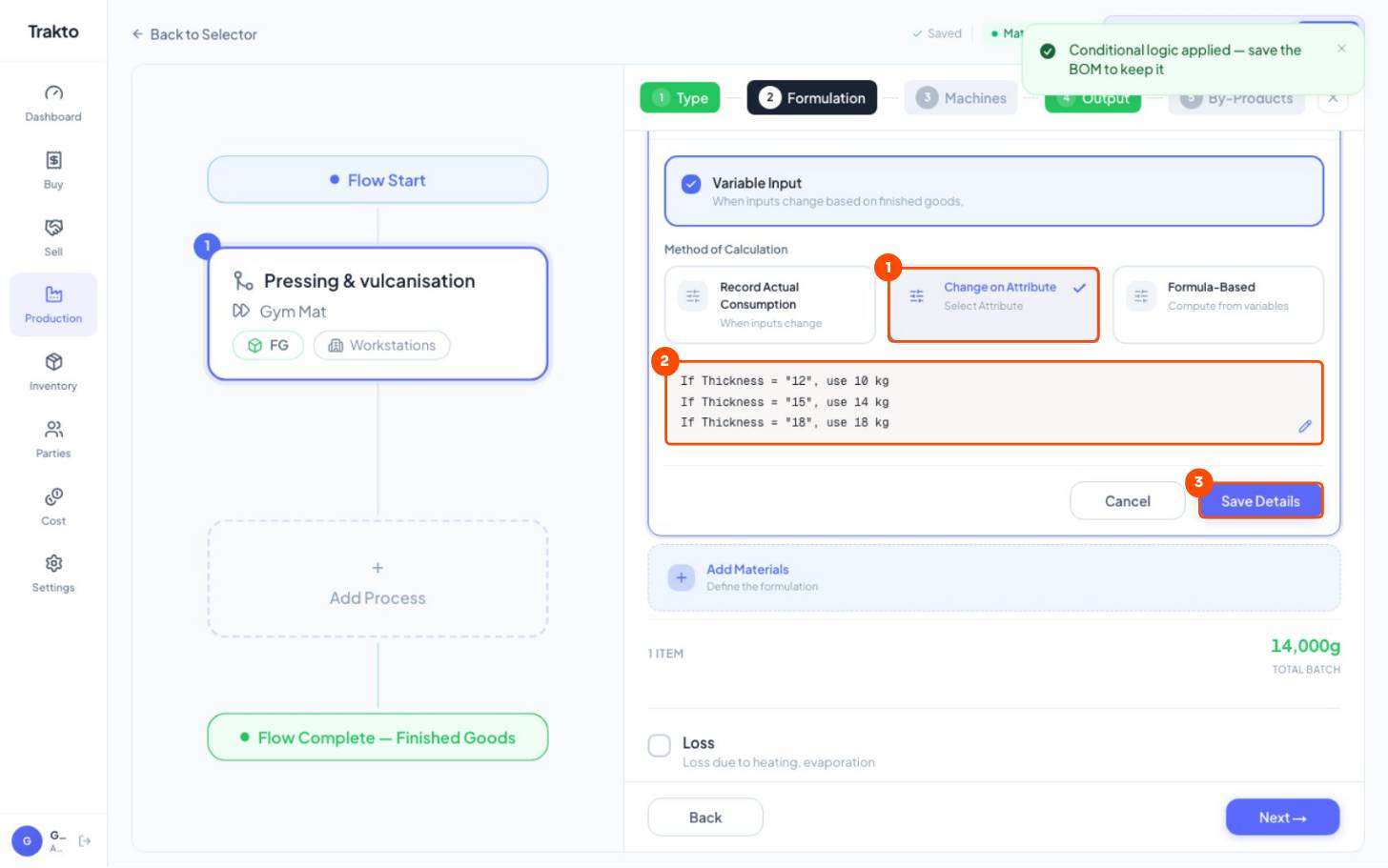Select the Production sidebar item
The image size is (1388, 868).
pos(53,305)
